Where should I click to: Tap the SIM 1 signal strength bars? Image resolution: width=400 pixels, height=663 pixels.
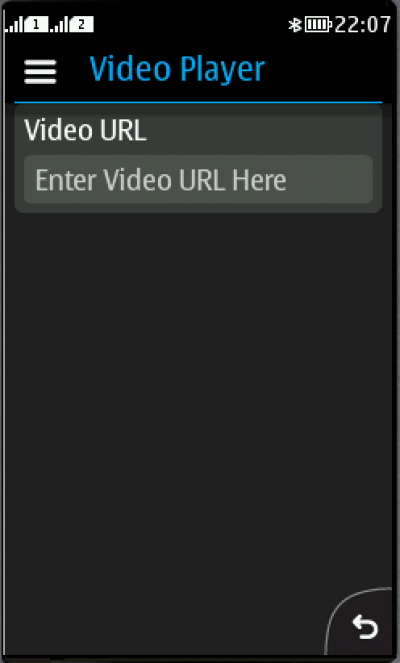14,25
